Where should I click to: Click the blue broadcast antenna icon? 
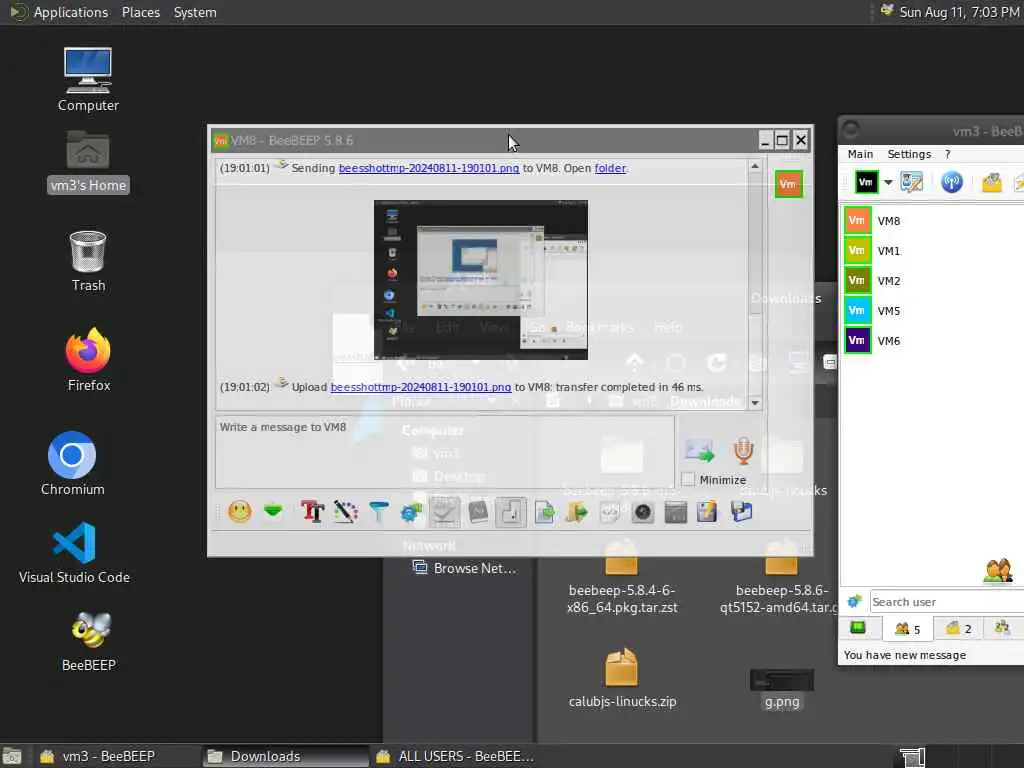coord(952,182)
